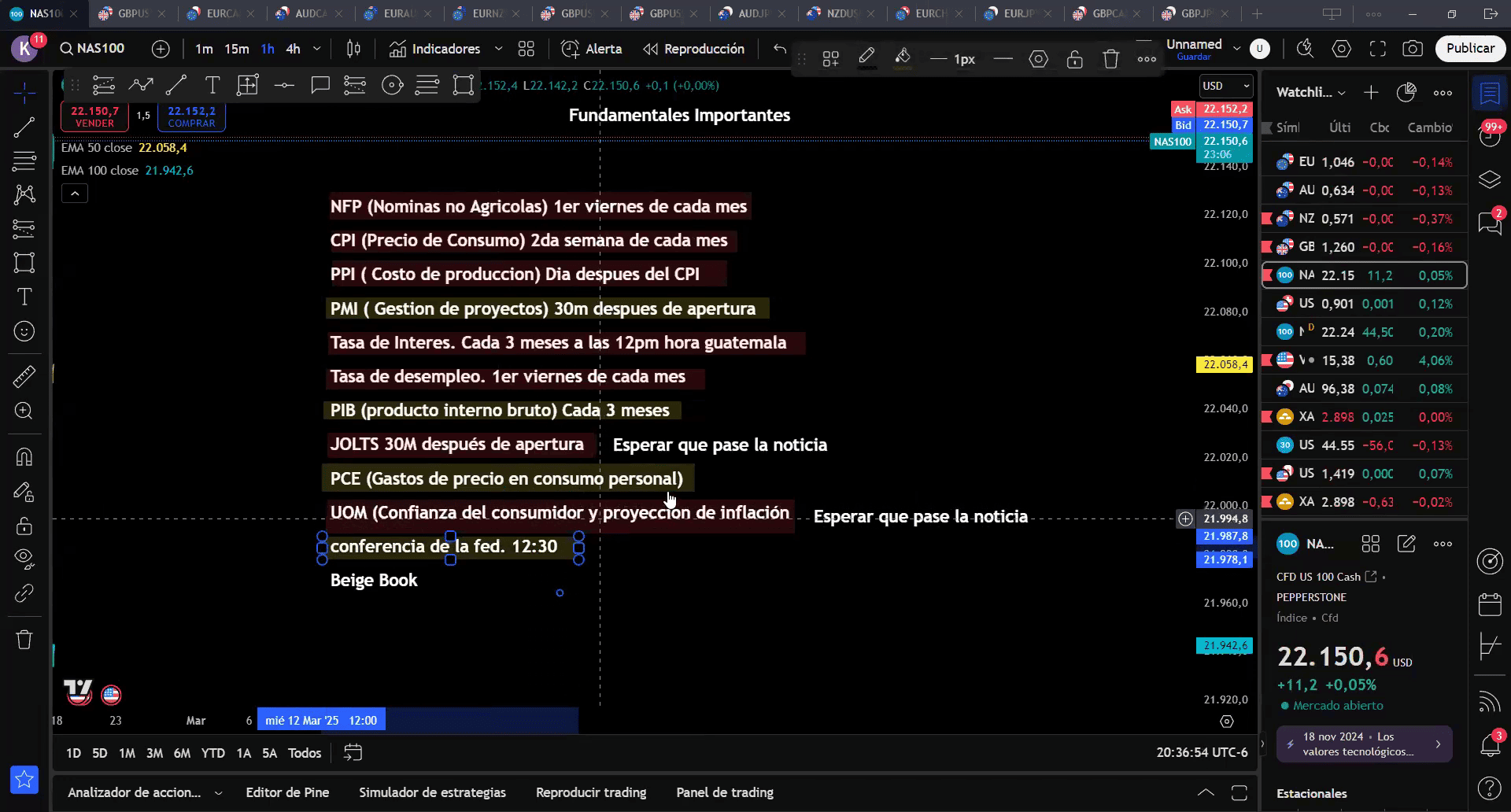Open the Alerta button
The image size is (1511, 812).
(x=592, y=49)
